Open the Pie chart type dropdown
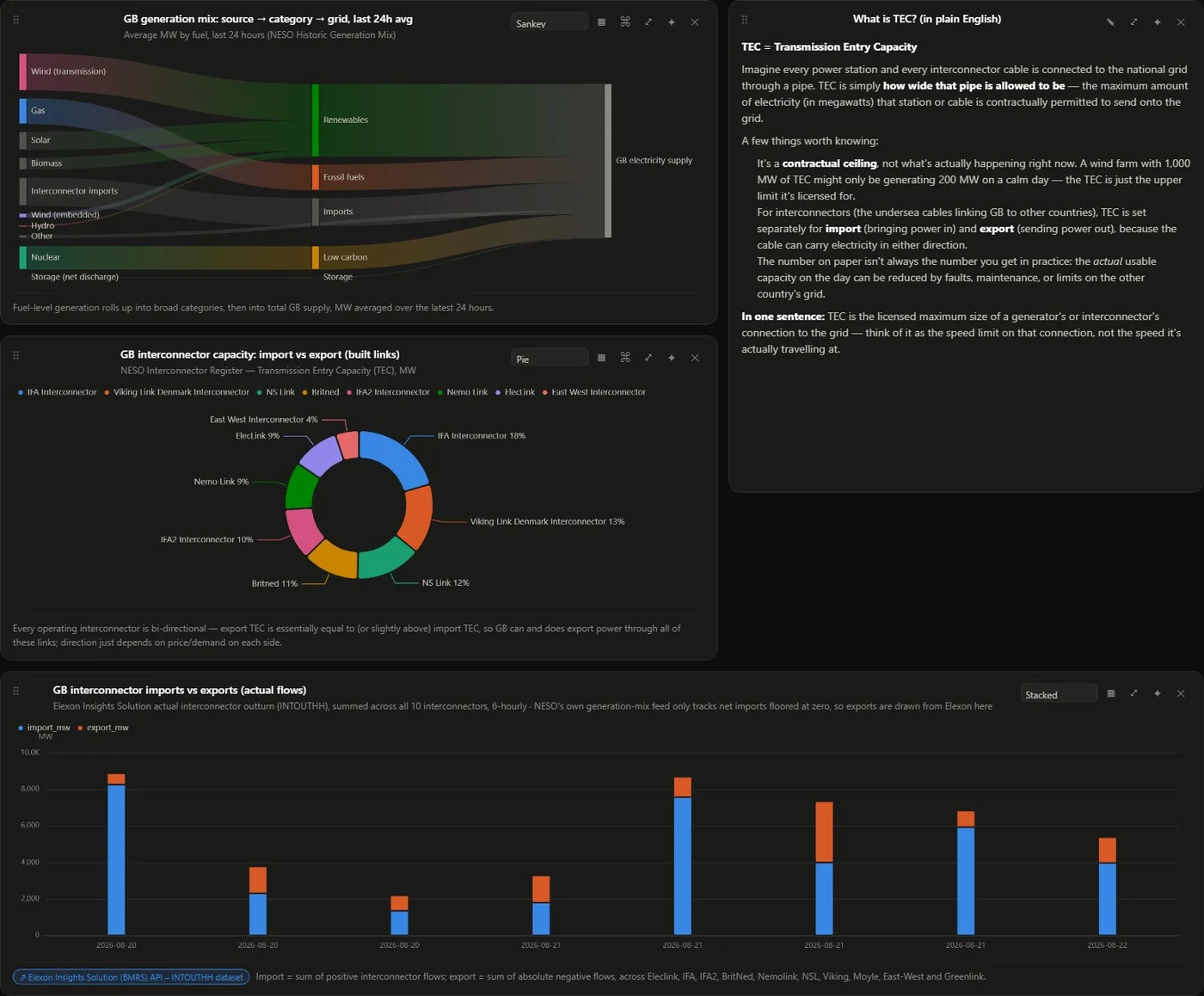Image resolution: width=1204 pixels, height=996 pixels. (x=550, y=359)
